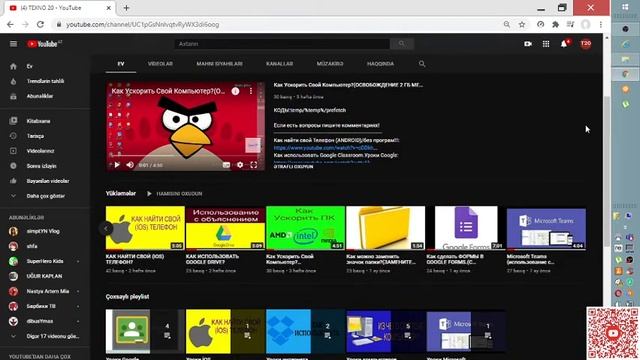The image size is (640, 360).
Task: Mute the featured video volume
Action: pos(130,165)
